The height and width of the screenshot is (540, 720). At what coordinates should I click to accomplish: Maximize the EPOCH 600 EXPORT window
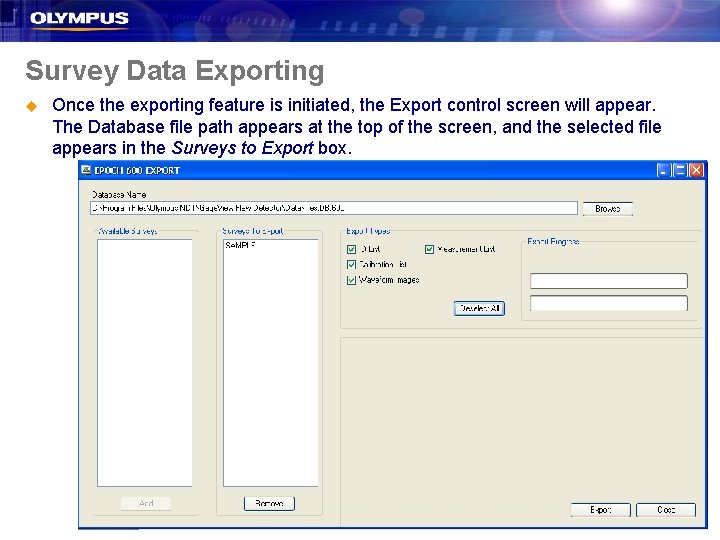[680, 170]
